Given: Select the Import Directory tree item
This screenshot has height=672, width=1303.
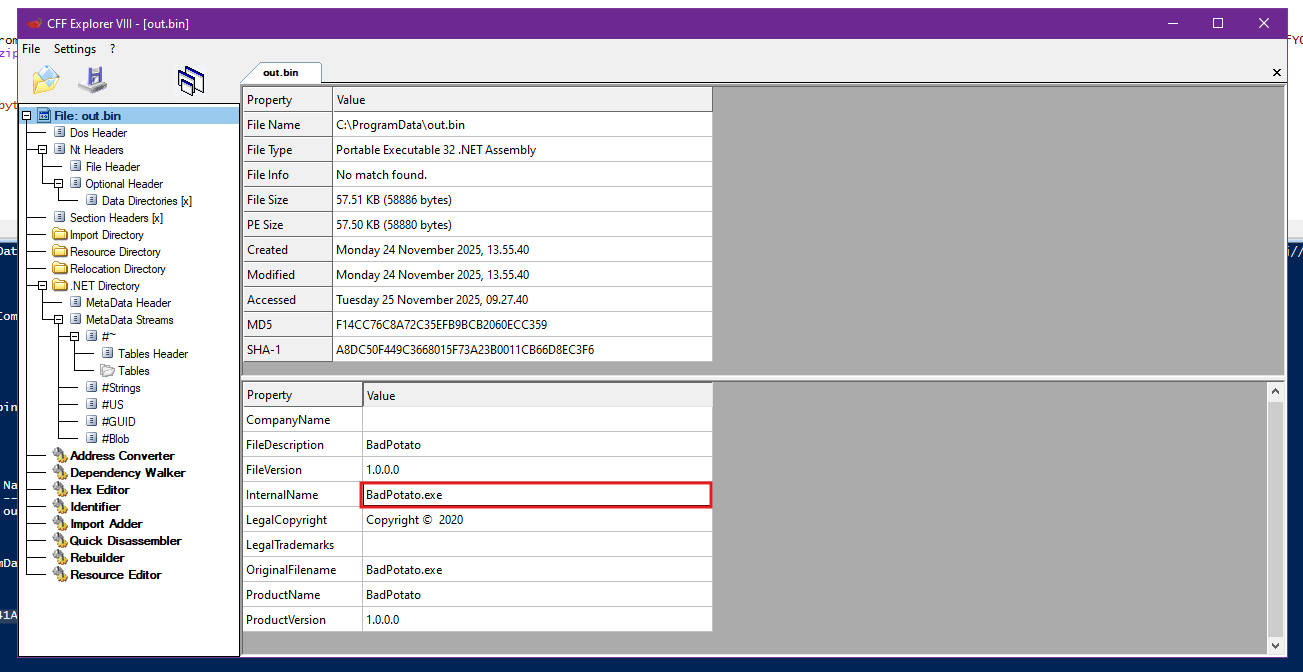Looking at the screenshot, I should [x=106, y=235].
